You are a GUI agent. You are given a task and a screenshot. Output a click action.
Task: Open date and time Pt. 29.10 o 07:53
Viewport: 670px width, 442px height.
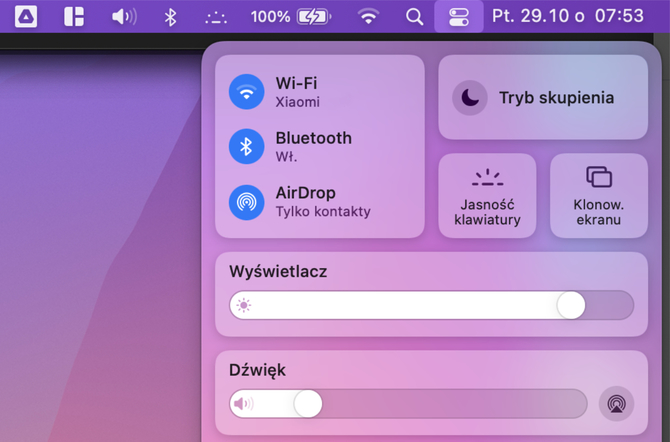[568, 16]
